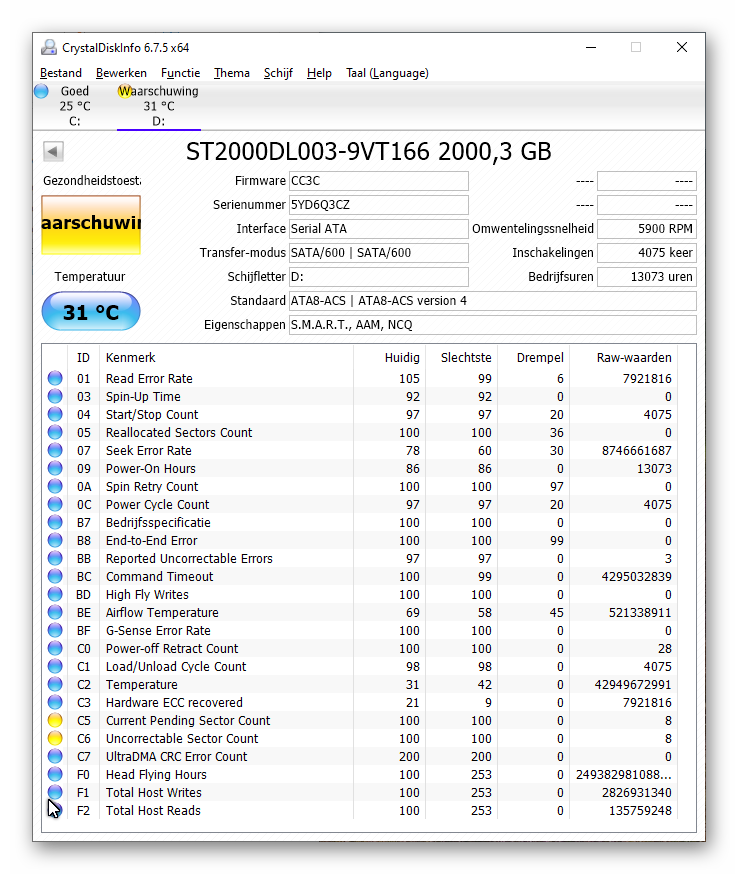Click the CrystalDiskInfo title bar app icon

49,48
